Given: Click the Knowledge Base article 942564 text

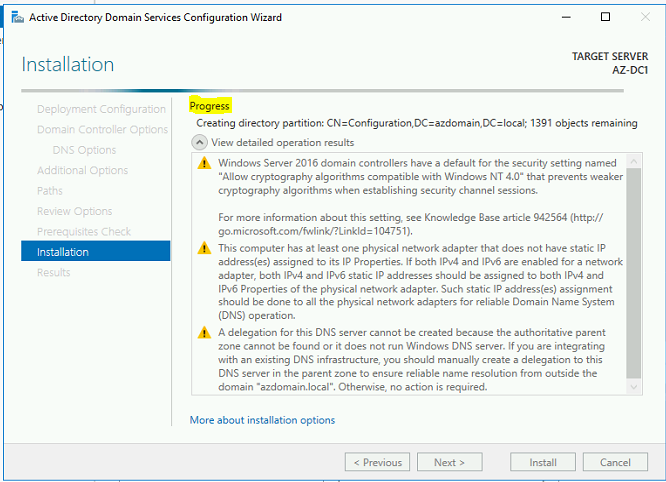Looking at the screenshot, I should click(x=496, y=217).
